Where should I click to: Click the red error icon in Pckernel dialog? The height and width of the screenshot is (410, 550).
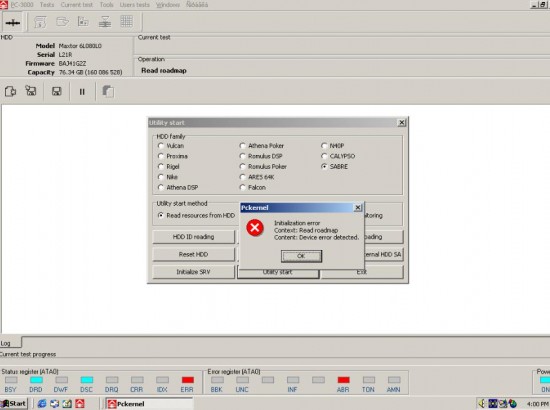tap(255, 228)
